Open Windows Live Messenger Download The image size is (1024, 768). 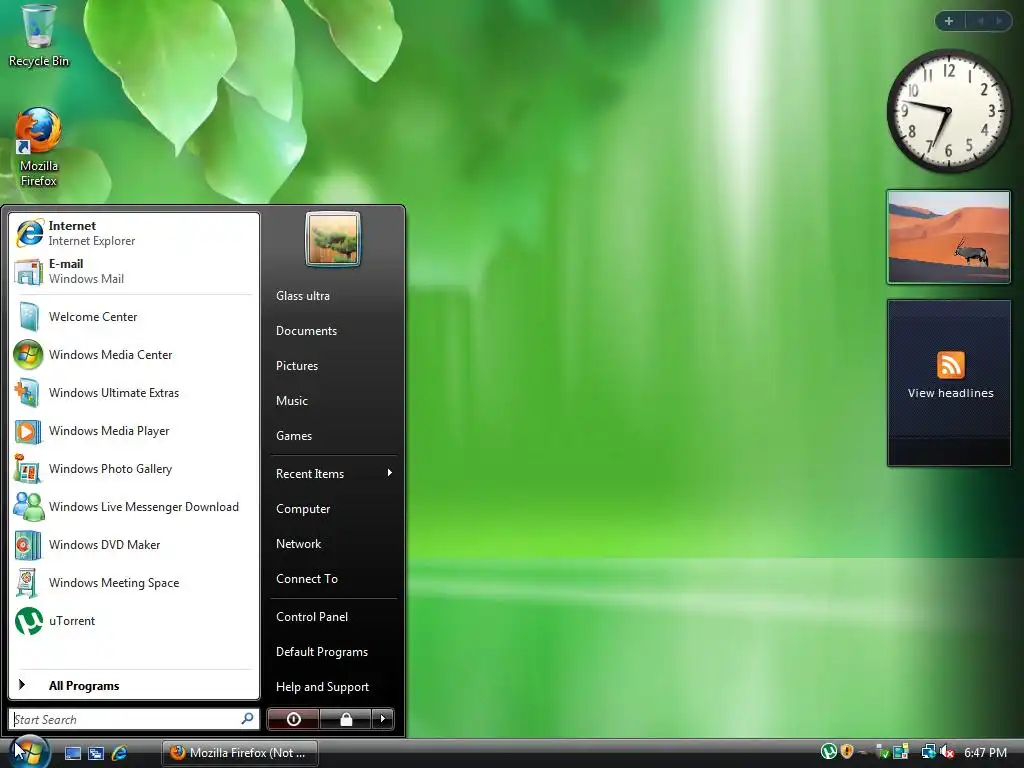(133, 507)
